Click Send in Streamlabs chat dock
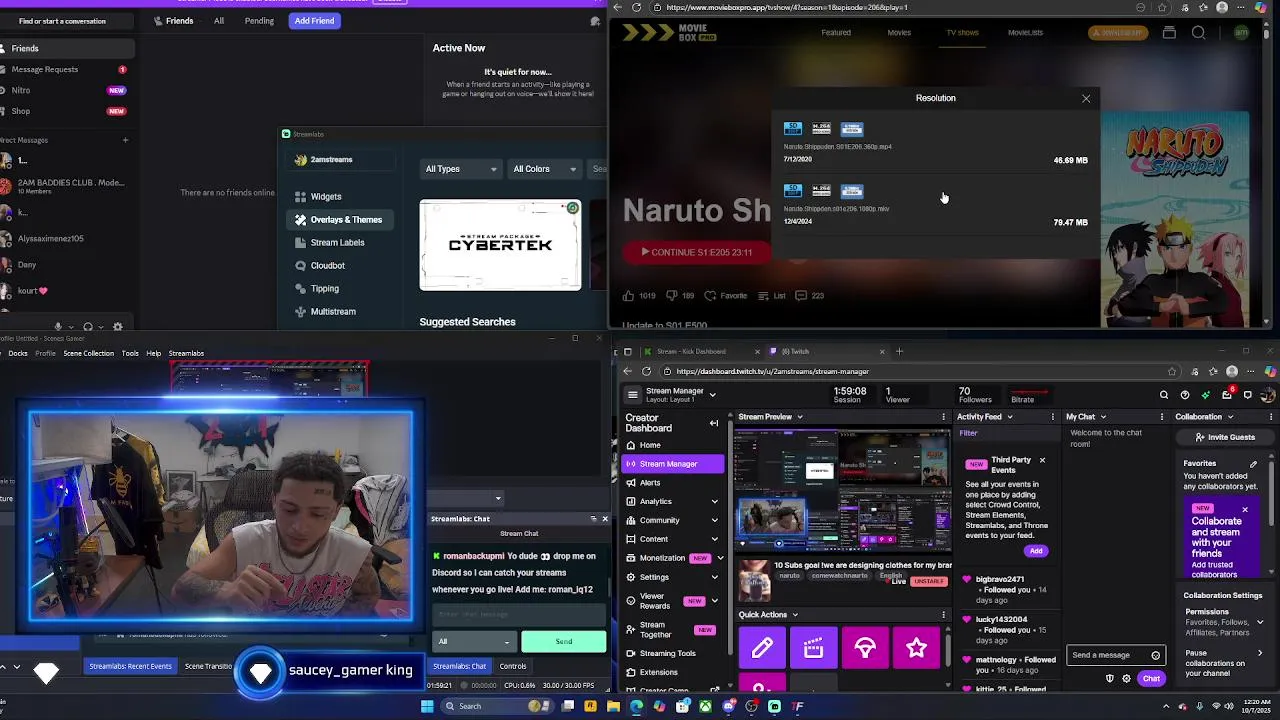Image resolution: width=1280 pixels, height=720 pixels. point(564,642)
